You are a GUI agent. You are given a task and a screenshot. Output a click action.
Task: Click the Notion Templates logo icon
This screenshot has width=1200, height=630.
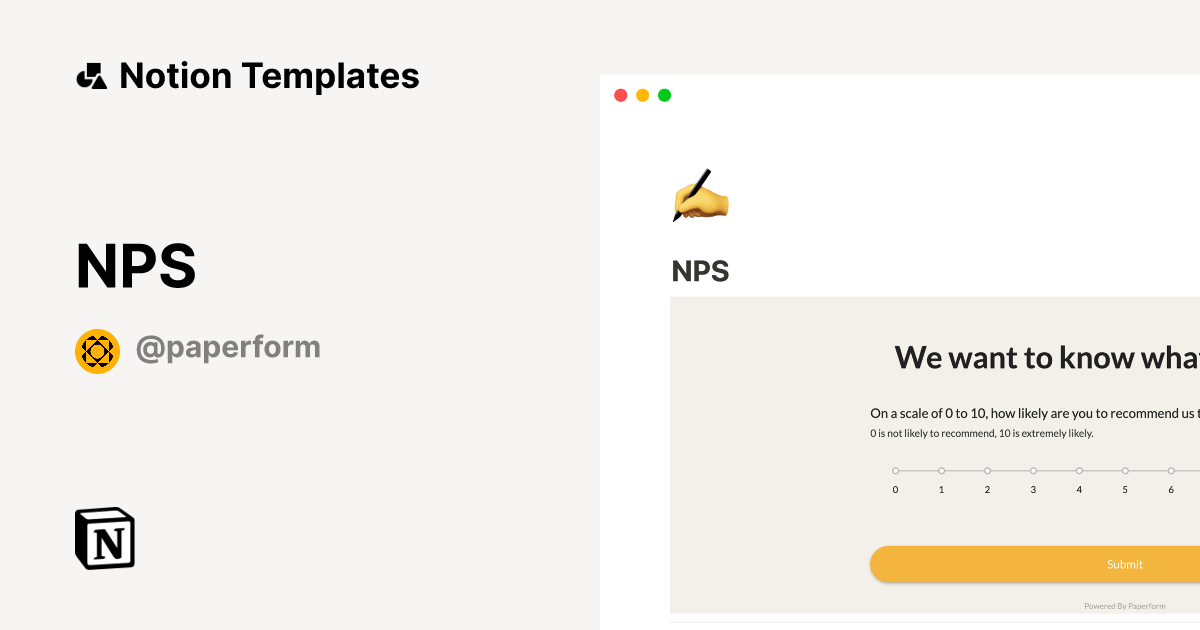tap(91, 75)
